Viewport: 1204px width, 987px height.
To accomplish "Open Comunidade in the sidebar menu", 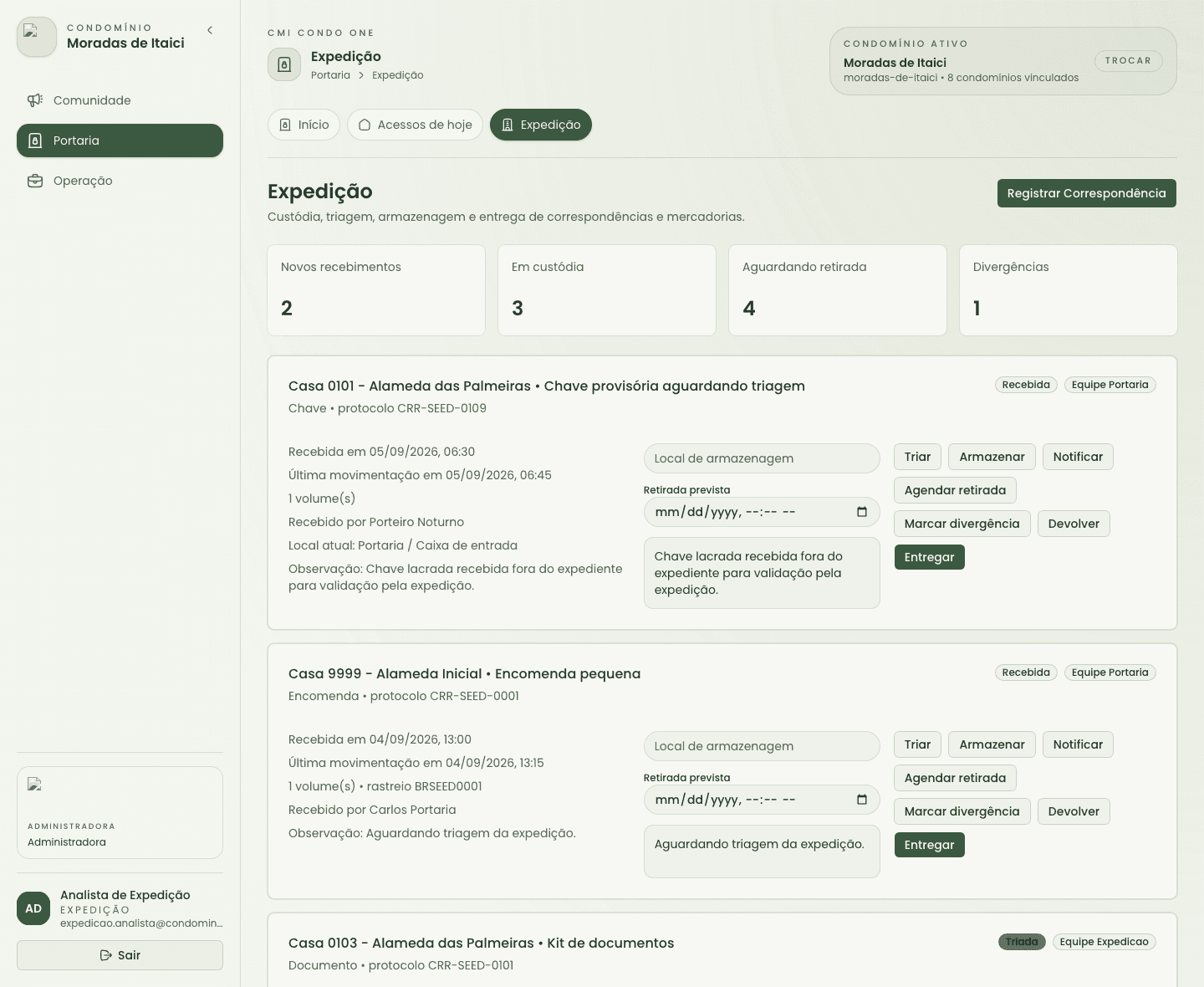I will 120,100.
